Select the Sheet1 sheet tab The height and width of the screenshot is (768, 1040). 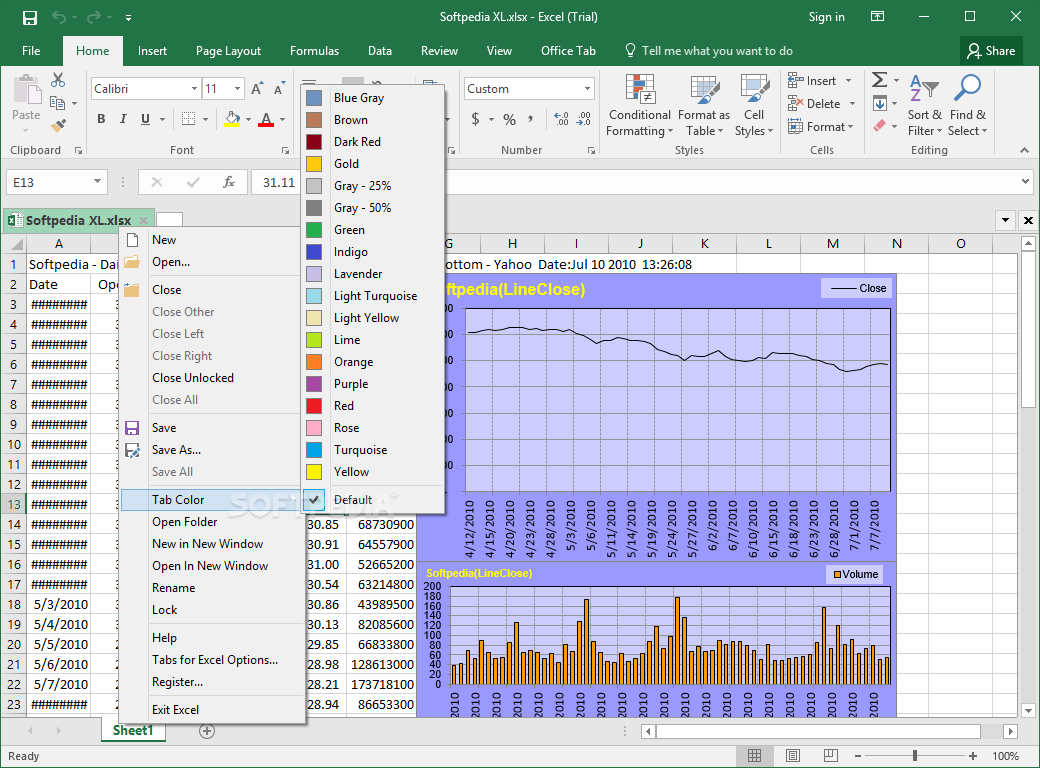[x=133, y=730]
